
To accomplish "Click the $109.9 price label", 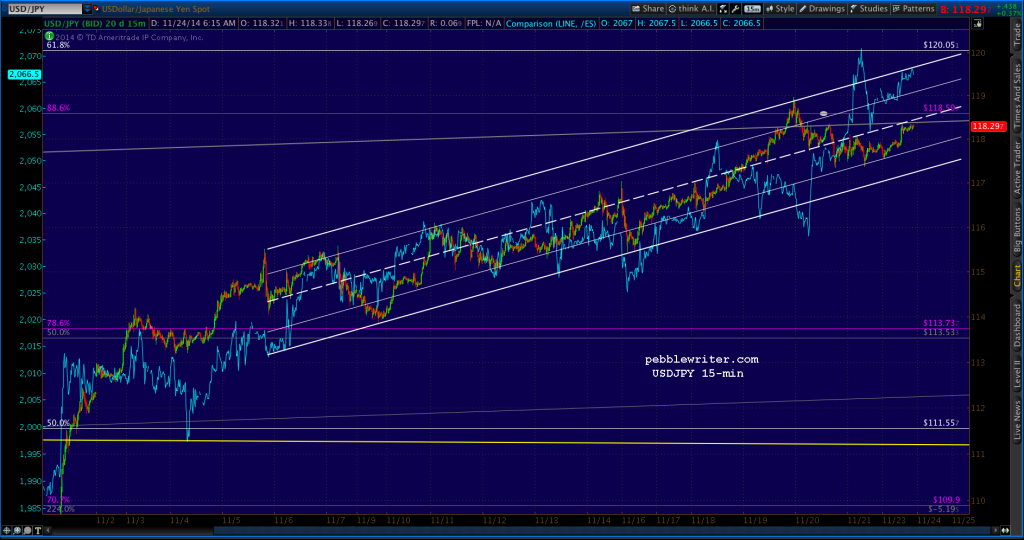I will [x=947, y=500].
